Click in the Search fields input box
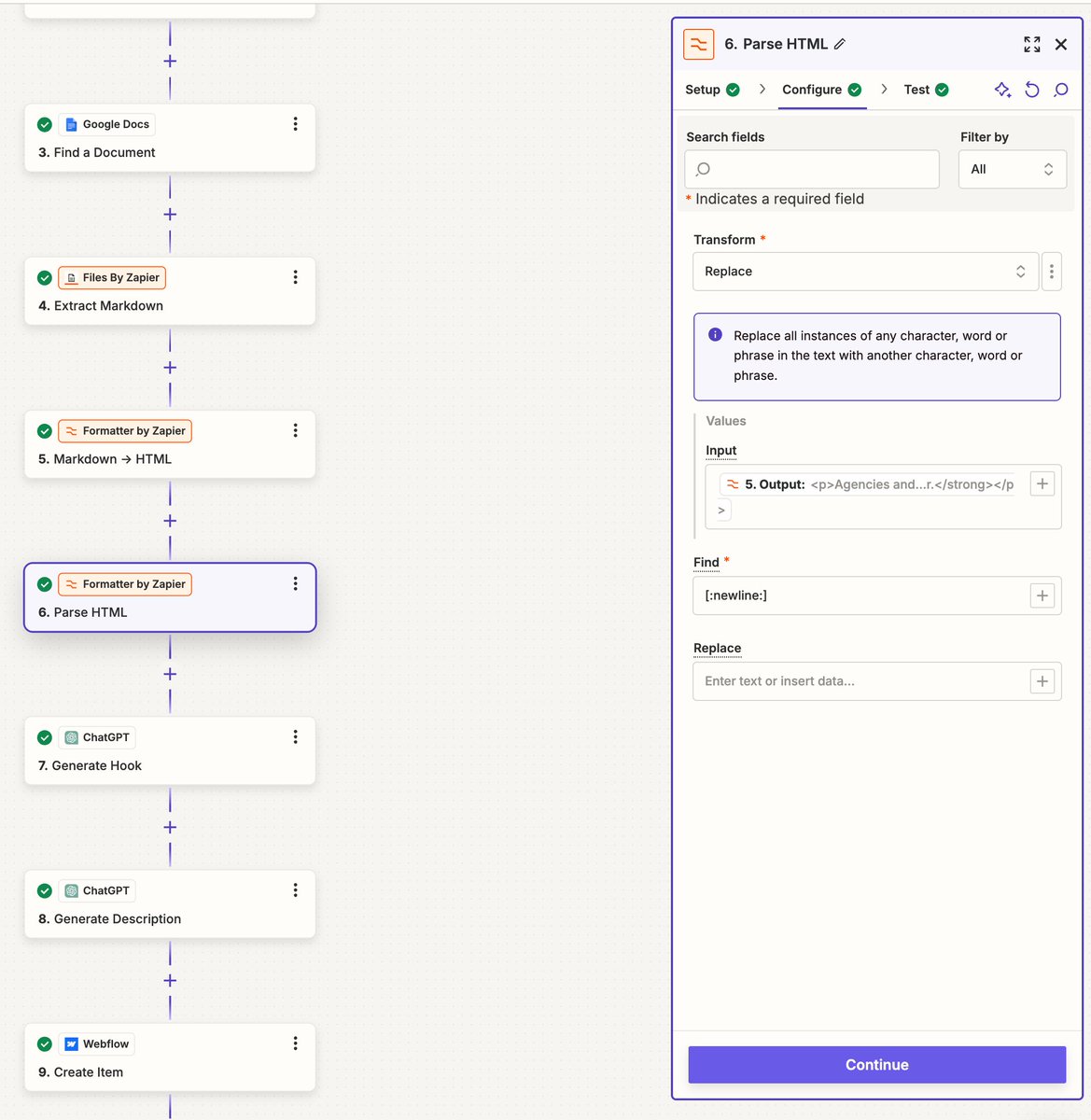 tap(812, 169)
